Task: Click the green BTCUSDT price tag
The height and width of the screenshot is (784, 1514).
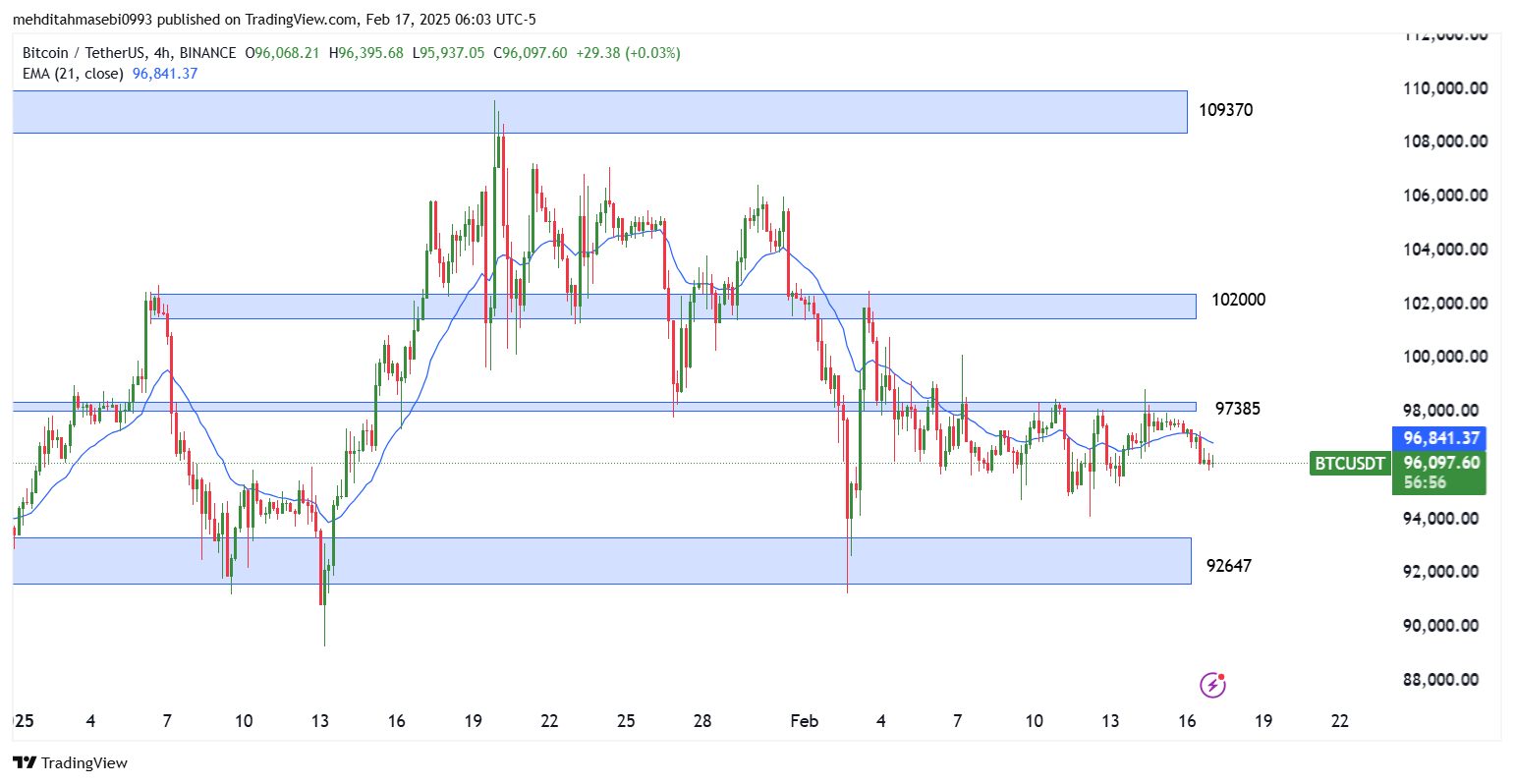Action: pyautogui.click(x=1350, y=464)
